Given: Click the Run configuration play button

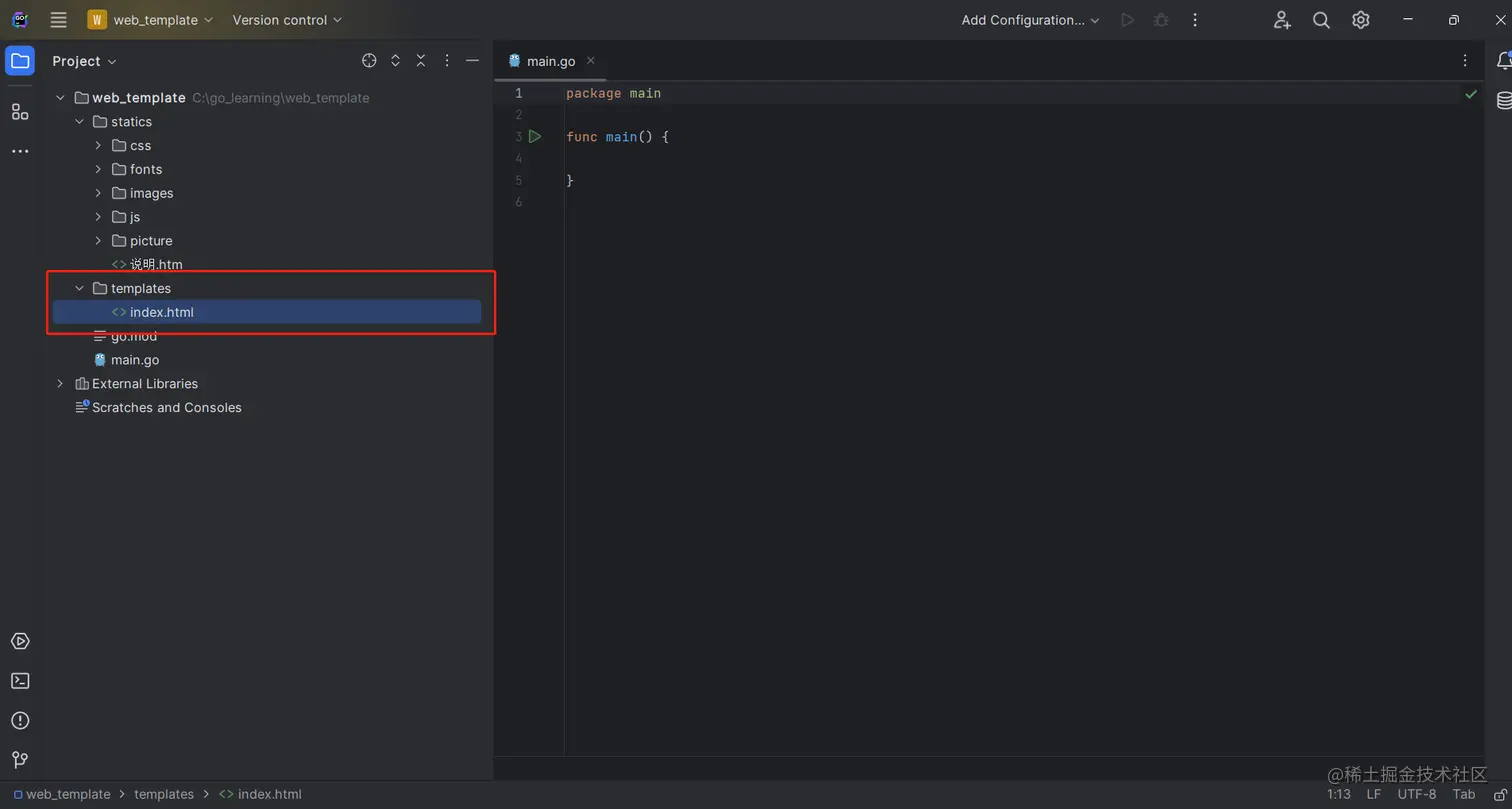Looking at the screenshot, I should point(1127,20).
